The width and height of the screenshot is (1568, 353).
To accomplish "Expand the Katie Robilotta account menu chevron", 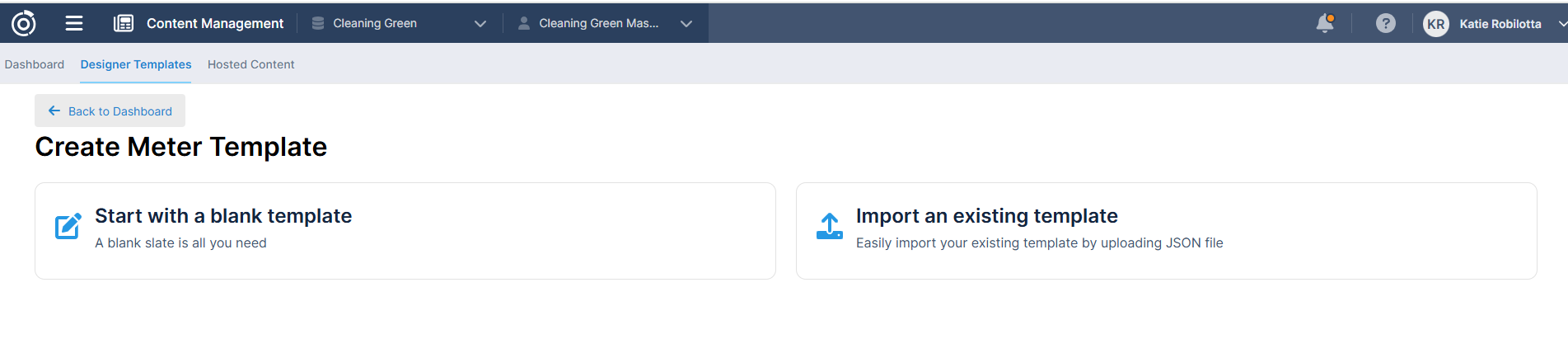I will pos(1561,24).
